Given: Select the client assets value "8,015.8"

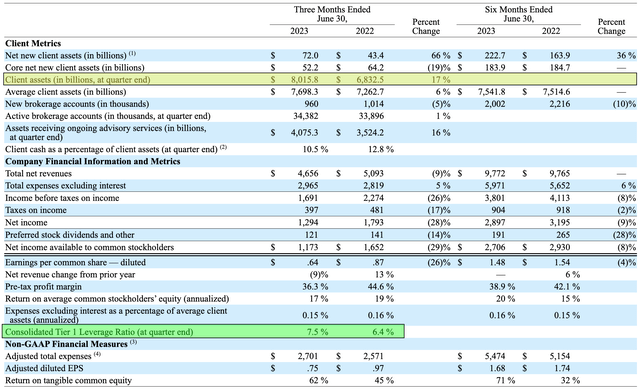Looking at the screenshot, I should (304, 80).
